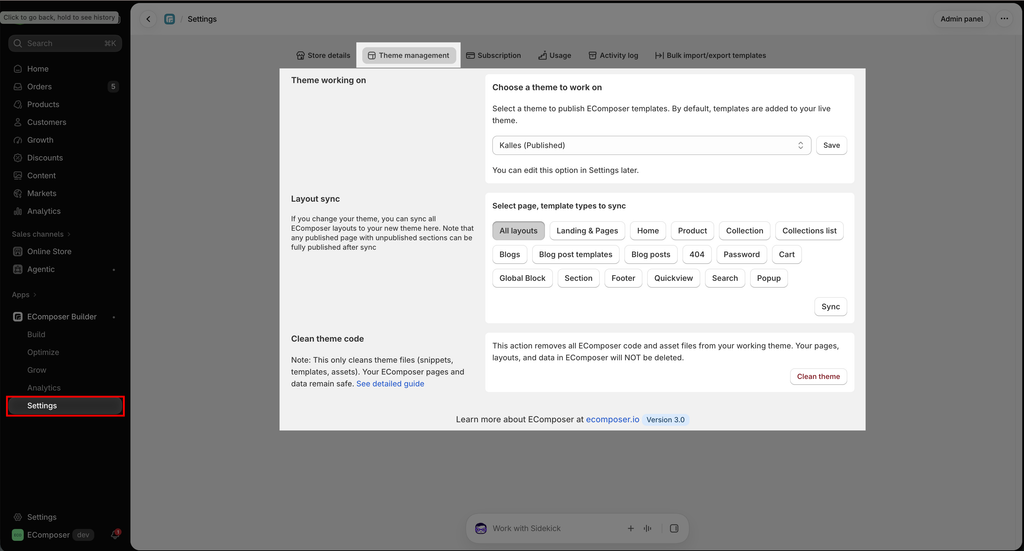Screen dimensions: 1024x551
Task: Click the Sidekick avatar icon
Action: [481, 528]
